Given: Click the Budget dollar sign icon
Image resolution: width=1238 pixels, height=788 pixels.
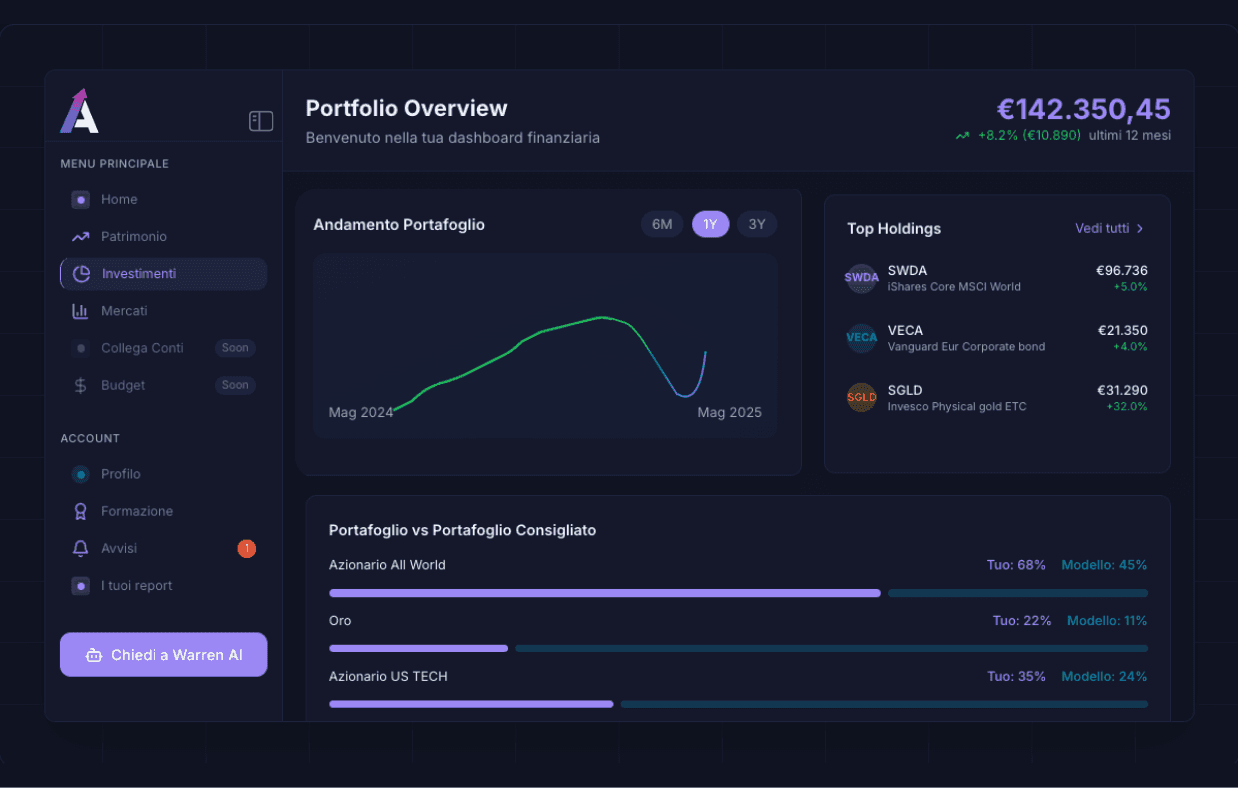Looking at the screenshot, I should pos(81,385).
